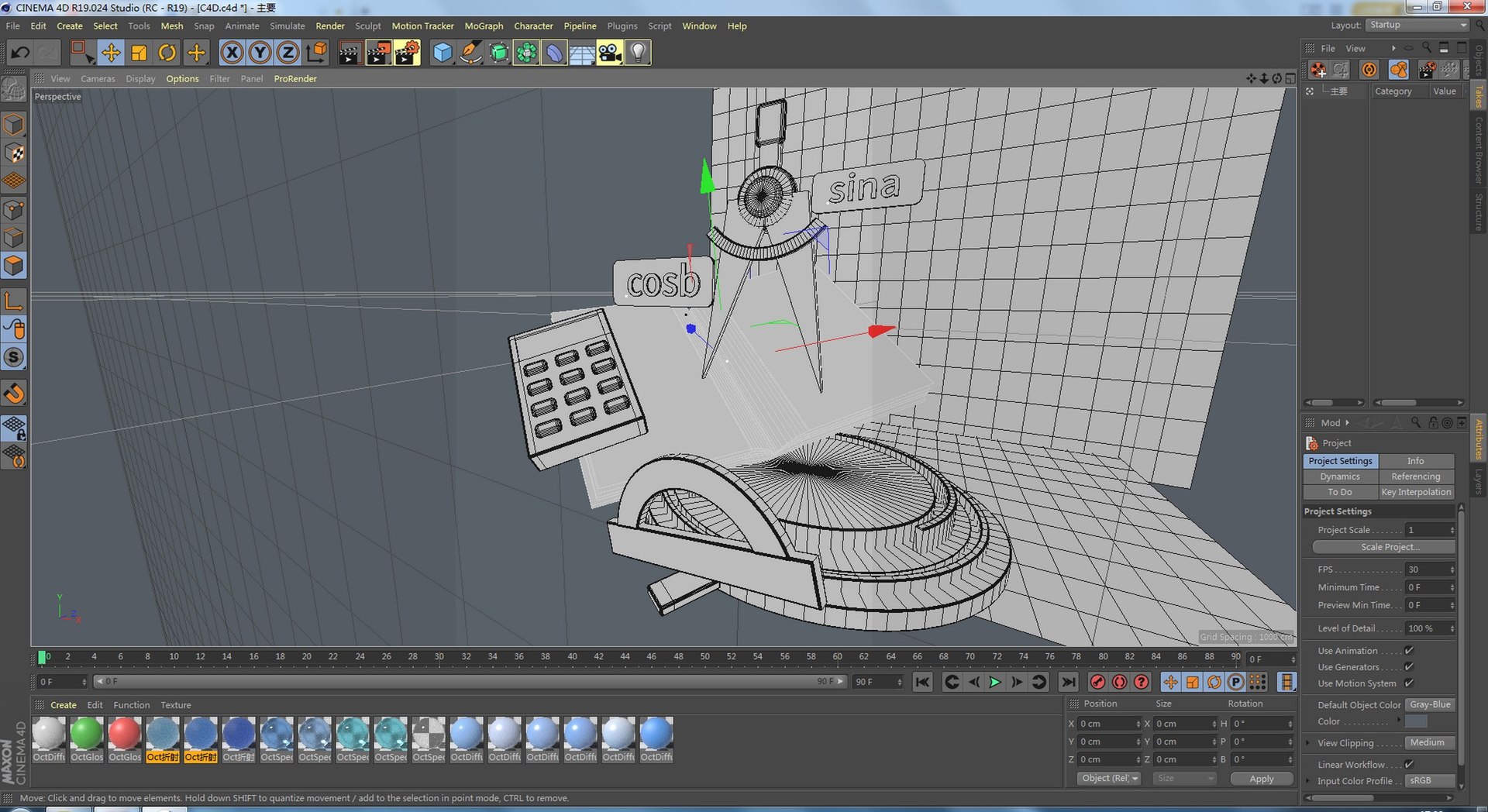
Task: Click the Apply button
Action: pyautogui.click(x=1262, y=779)
